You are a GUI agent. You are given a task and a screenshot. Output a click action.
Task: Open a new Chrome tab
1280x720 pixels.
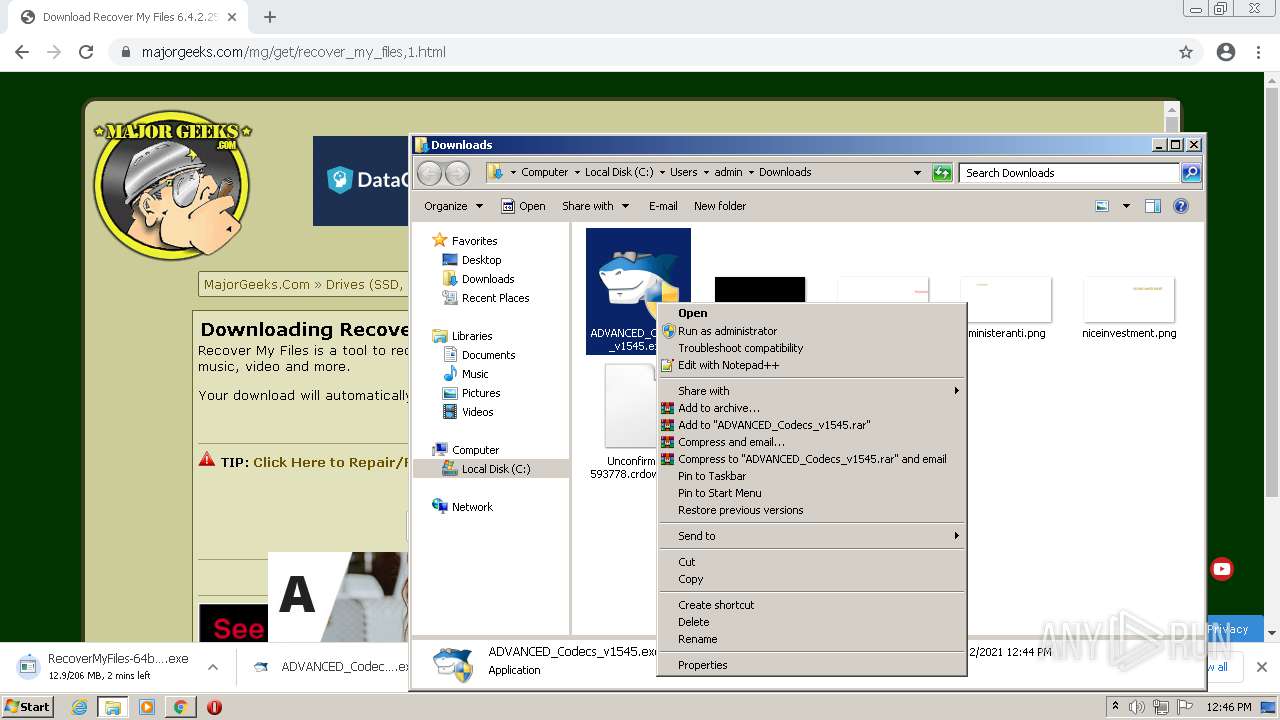click(270, 17)
